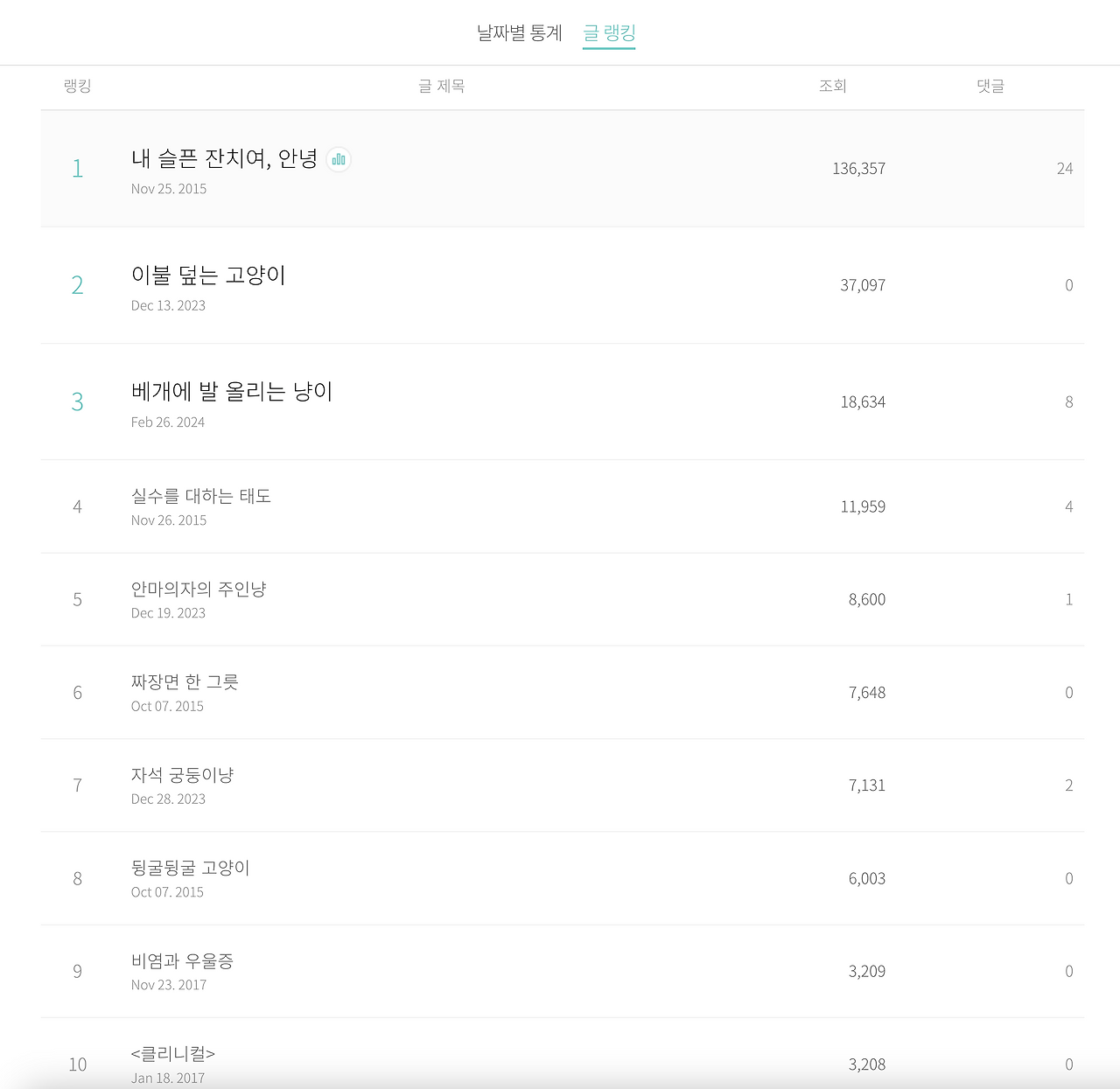This screenshot has width=1120, height=1089.
Task: Open the post '실수를 대하는 태도'
Action: click(x=201, y=495)
